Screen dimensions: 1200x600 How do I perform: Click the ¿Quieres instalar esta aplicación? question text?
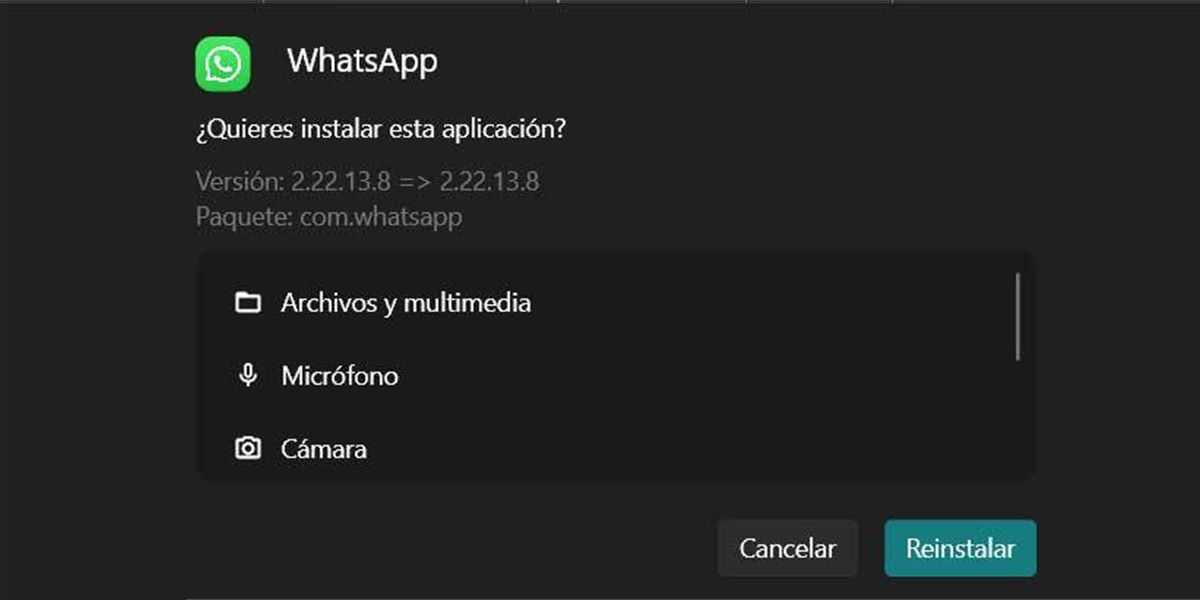(380, 131)
